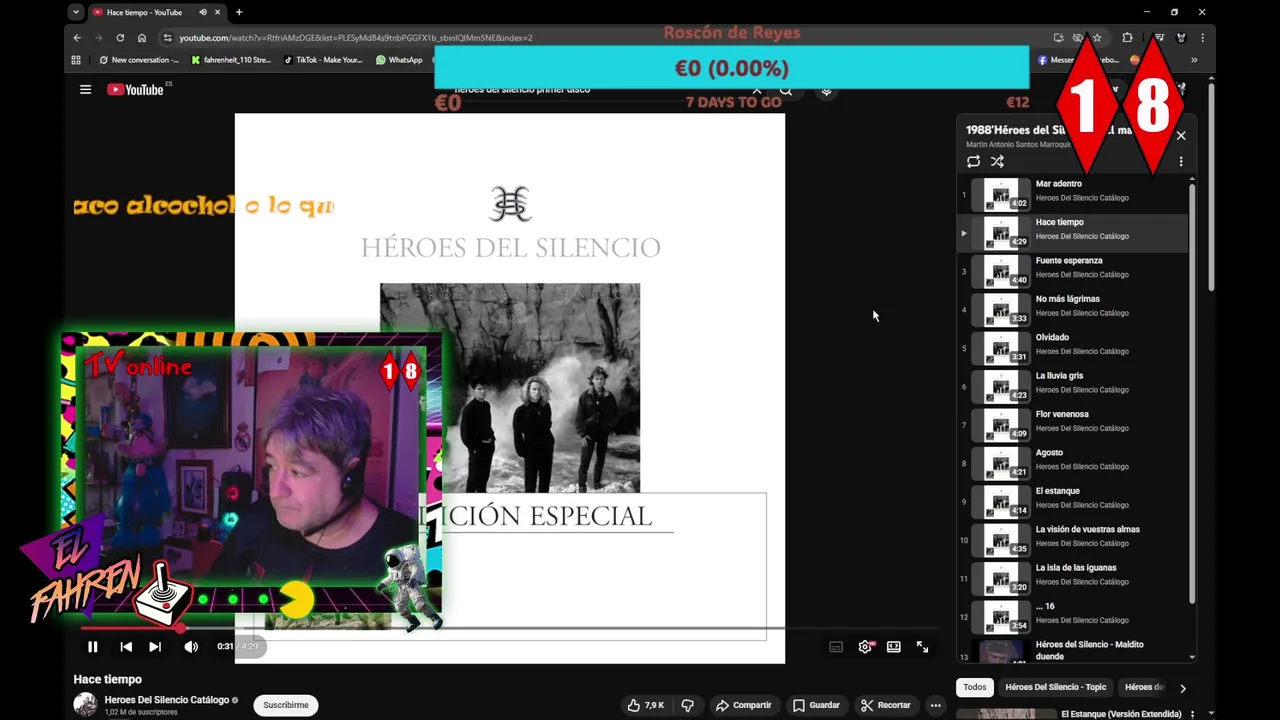Open the YouTube hamburger guide menu

[x=86, y=89]
